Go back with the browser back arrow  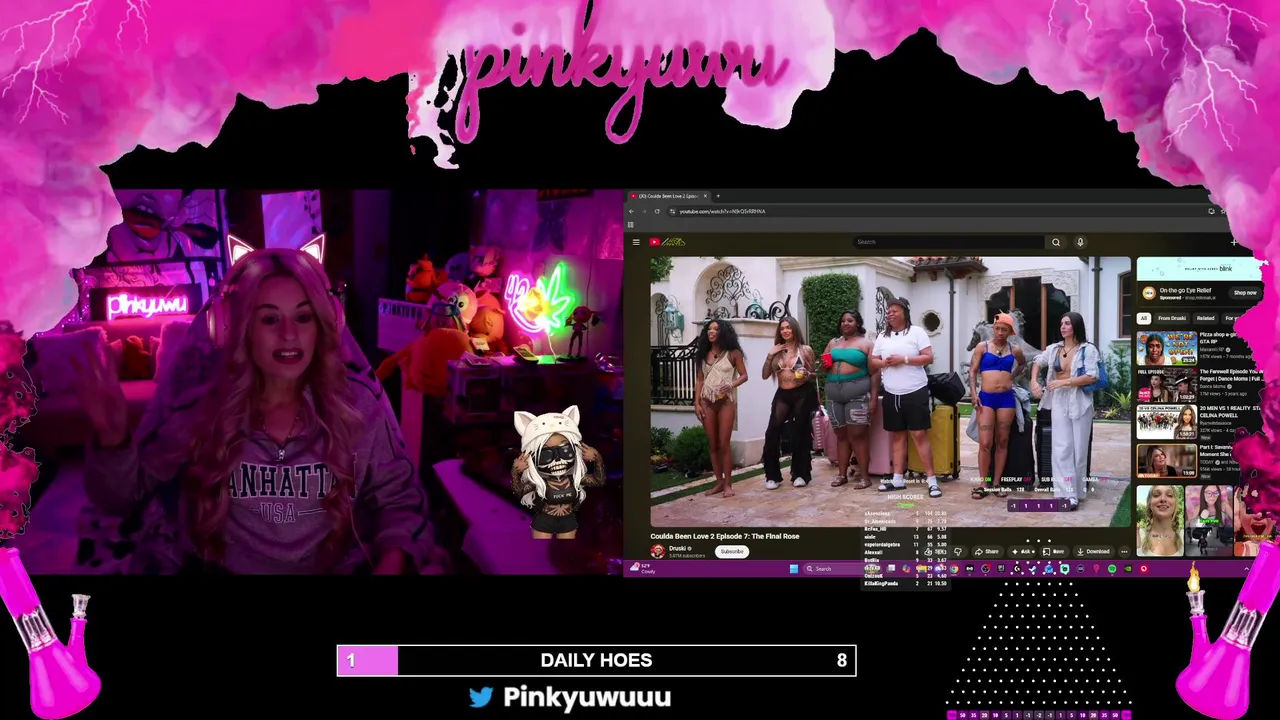[631, 211]
